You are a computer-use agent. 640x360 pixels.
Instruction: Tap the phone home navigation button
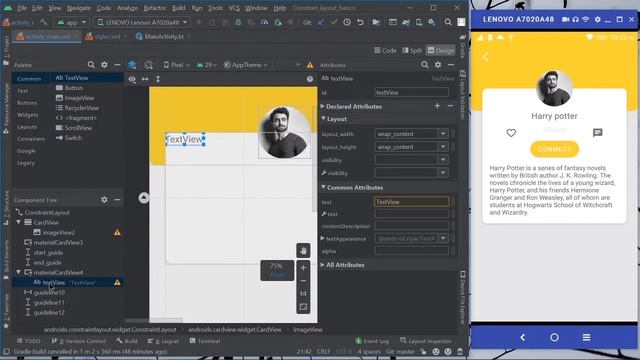pos(554,338)
